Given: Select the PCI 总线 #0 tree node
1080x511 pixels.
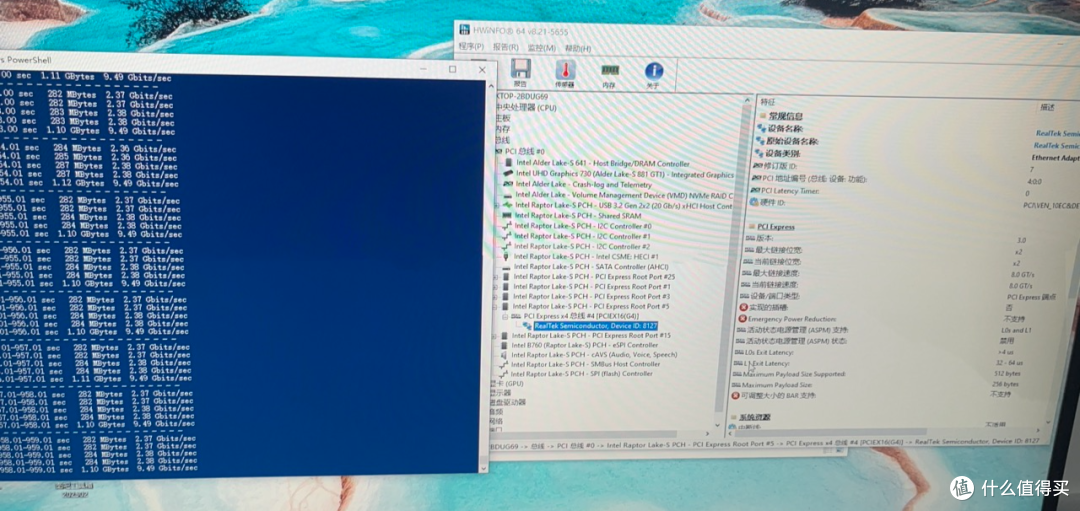Looking at the screenshot, I should (x=525, y=152).
